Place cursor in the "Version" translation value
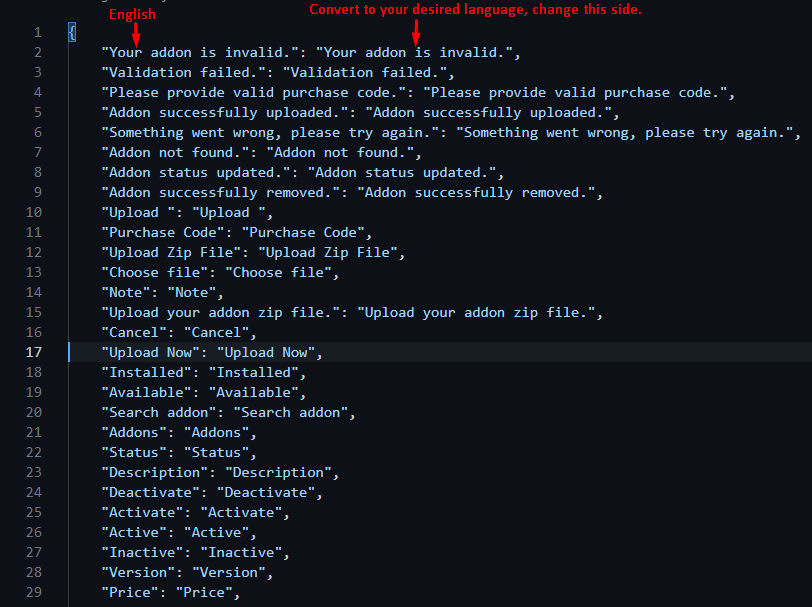The image size is (812, 607). click(232, 572)
